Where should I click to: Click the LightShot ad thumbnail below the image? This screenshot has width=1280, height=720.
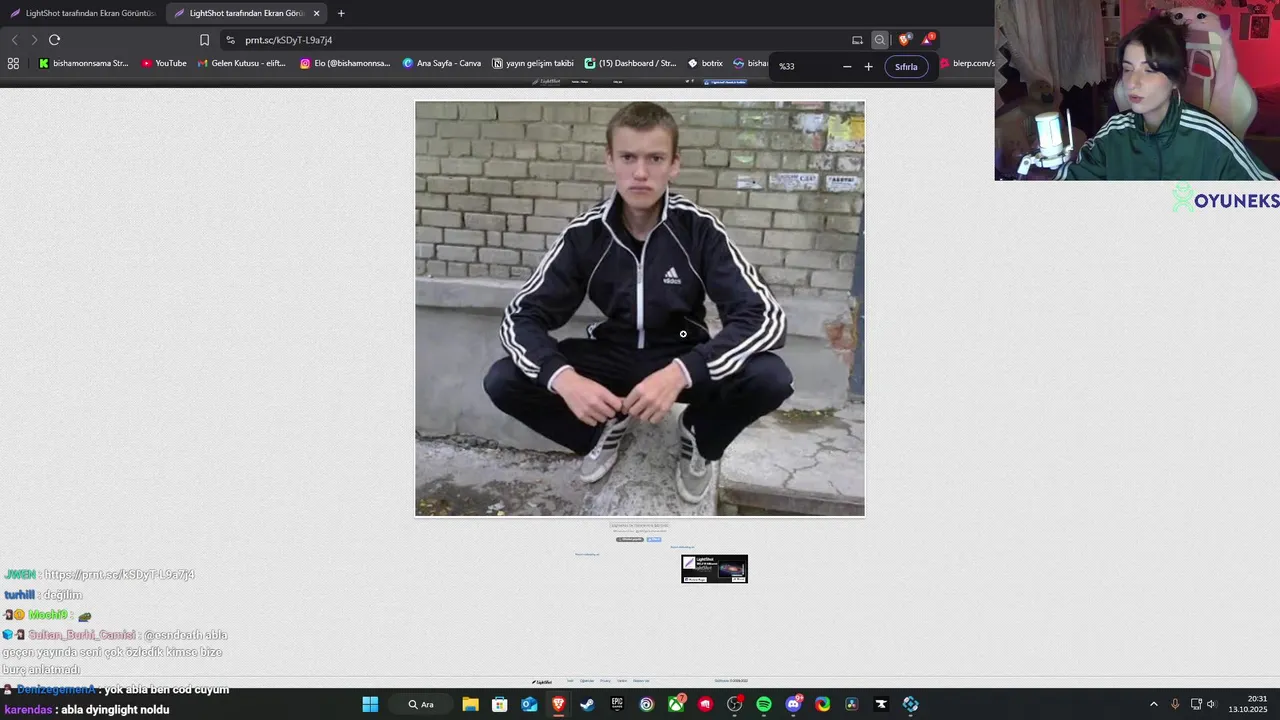coord(714,569)
